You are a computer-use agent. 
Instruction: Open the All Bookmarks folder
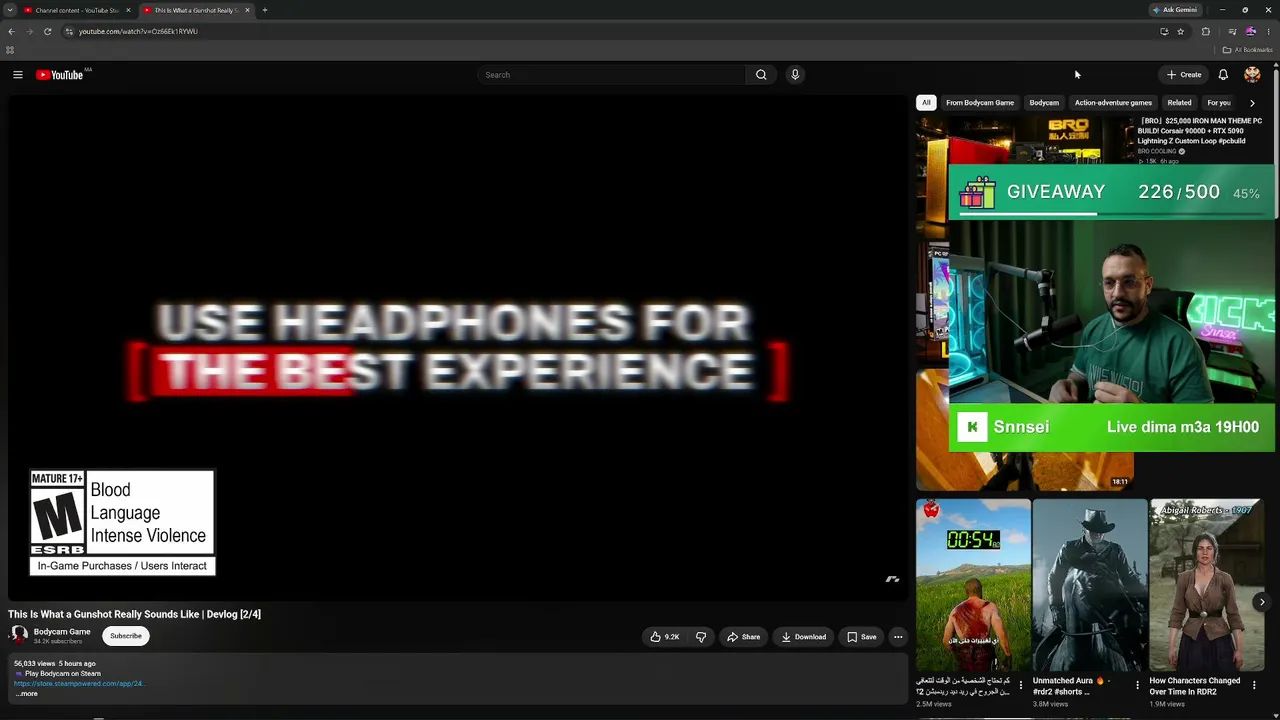point(1248,50)
